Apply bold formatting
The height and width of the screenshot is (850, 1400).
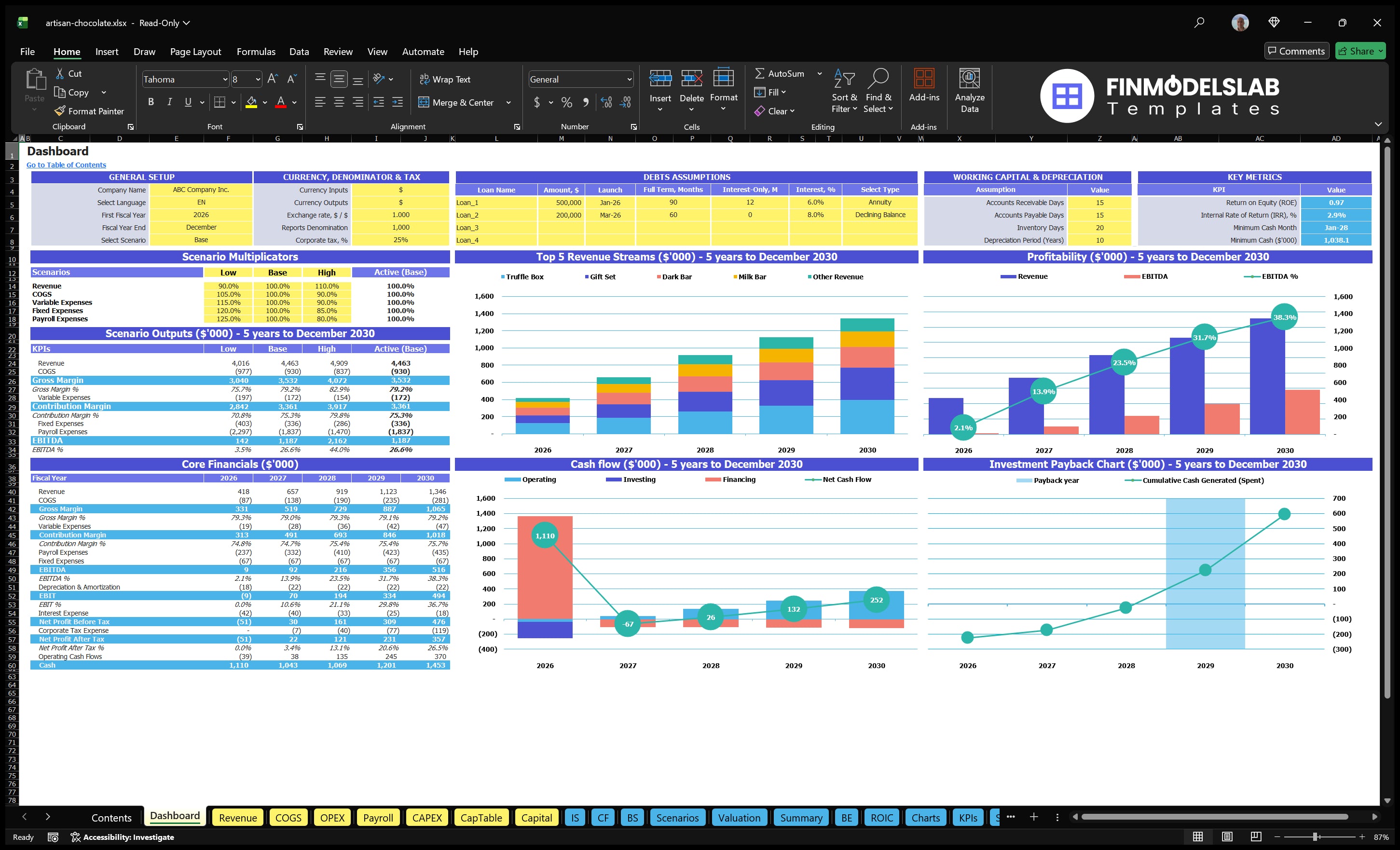[x=151, y=102]
